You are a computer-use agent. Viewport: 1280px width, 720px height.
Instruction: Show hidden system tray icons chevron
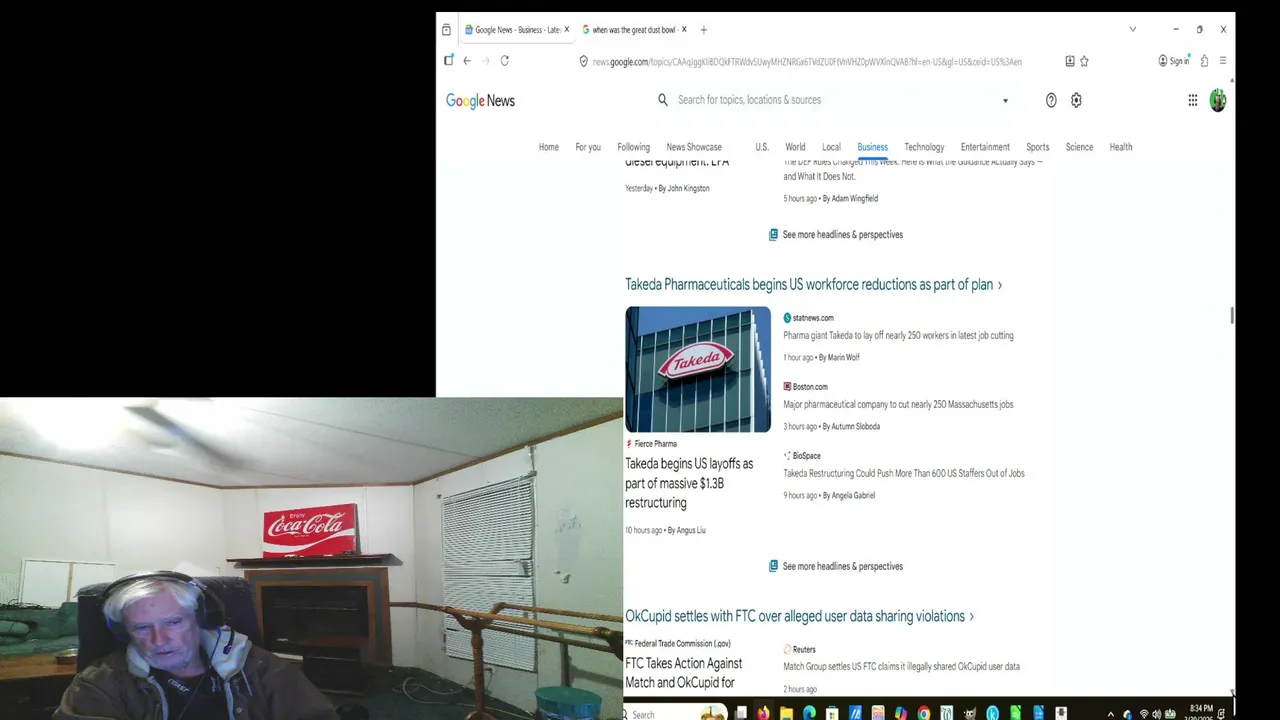click(1111, 714)
